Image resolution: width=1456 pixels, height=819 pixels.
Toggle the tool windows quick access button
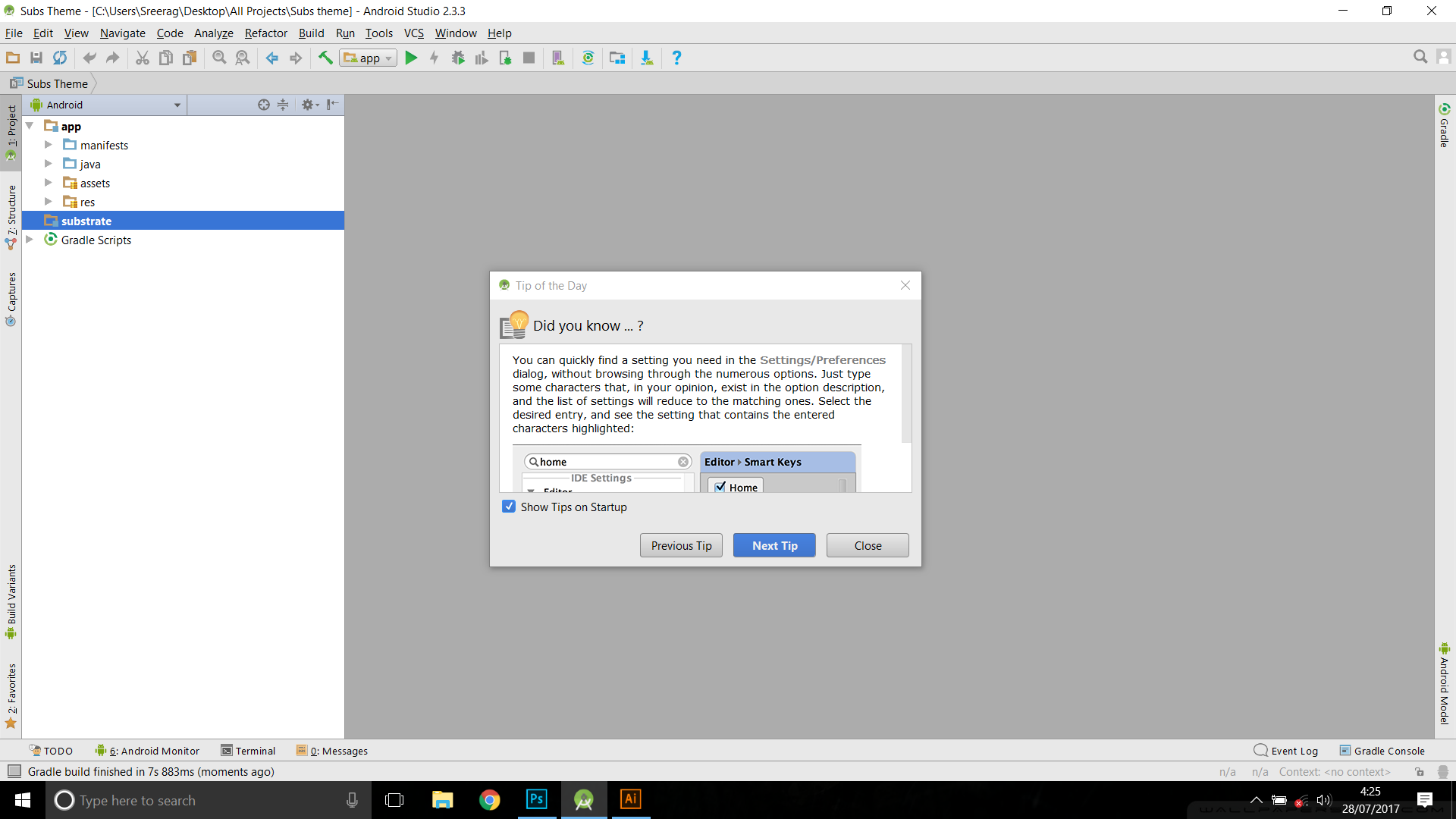pos(14,771)
